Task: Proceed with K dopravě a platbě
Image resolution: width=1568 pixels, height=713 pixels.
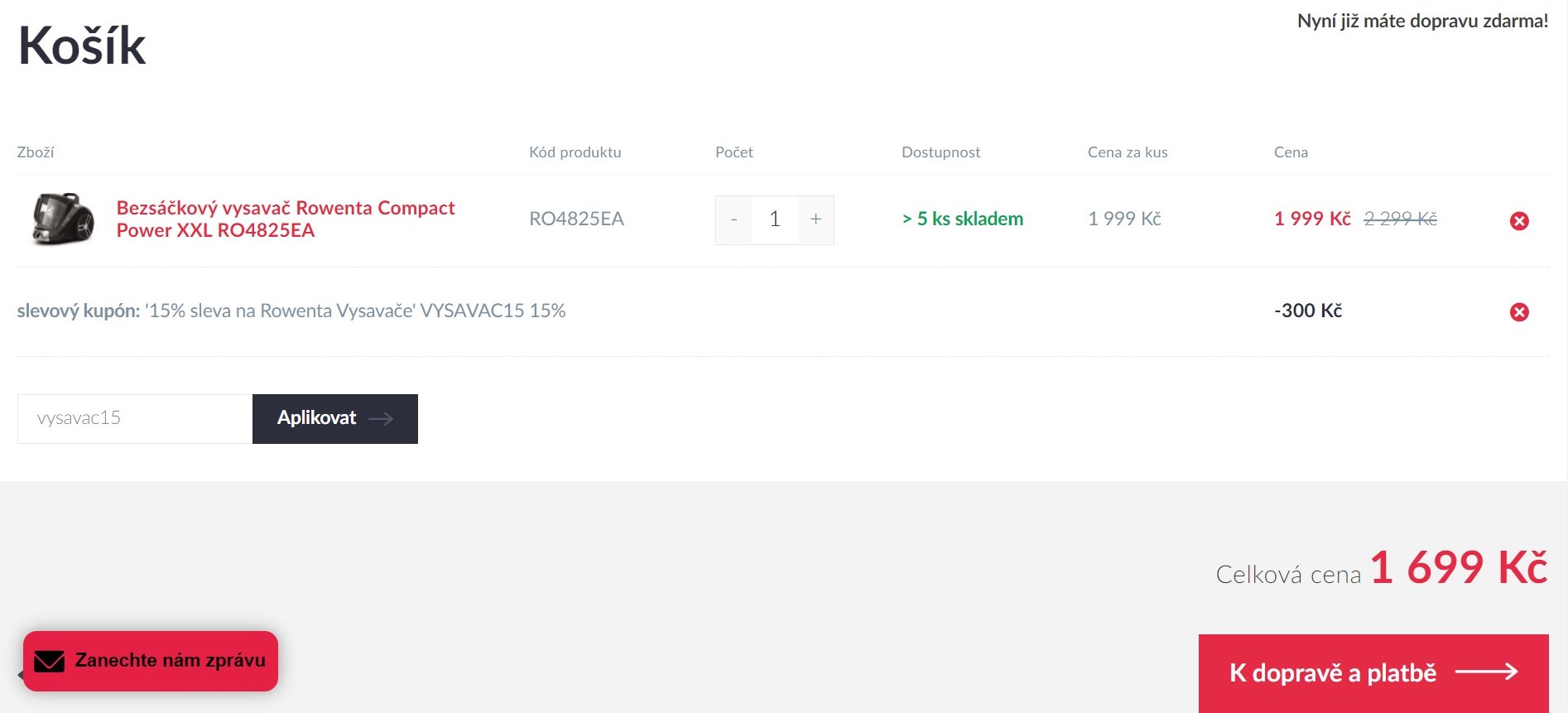Action: click(1332, 672)
